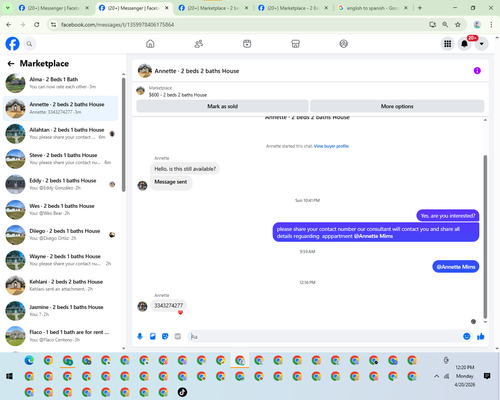500x400 pixels.
Task: Open Windows Start menu
Action: click(9, 376)
